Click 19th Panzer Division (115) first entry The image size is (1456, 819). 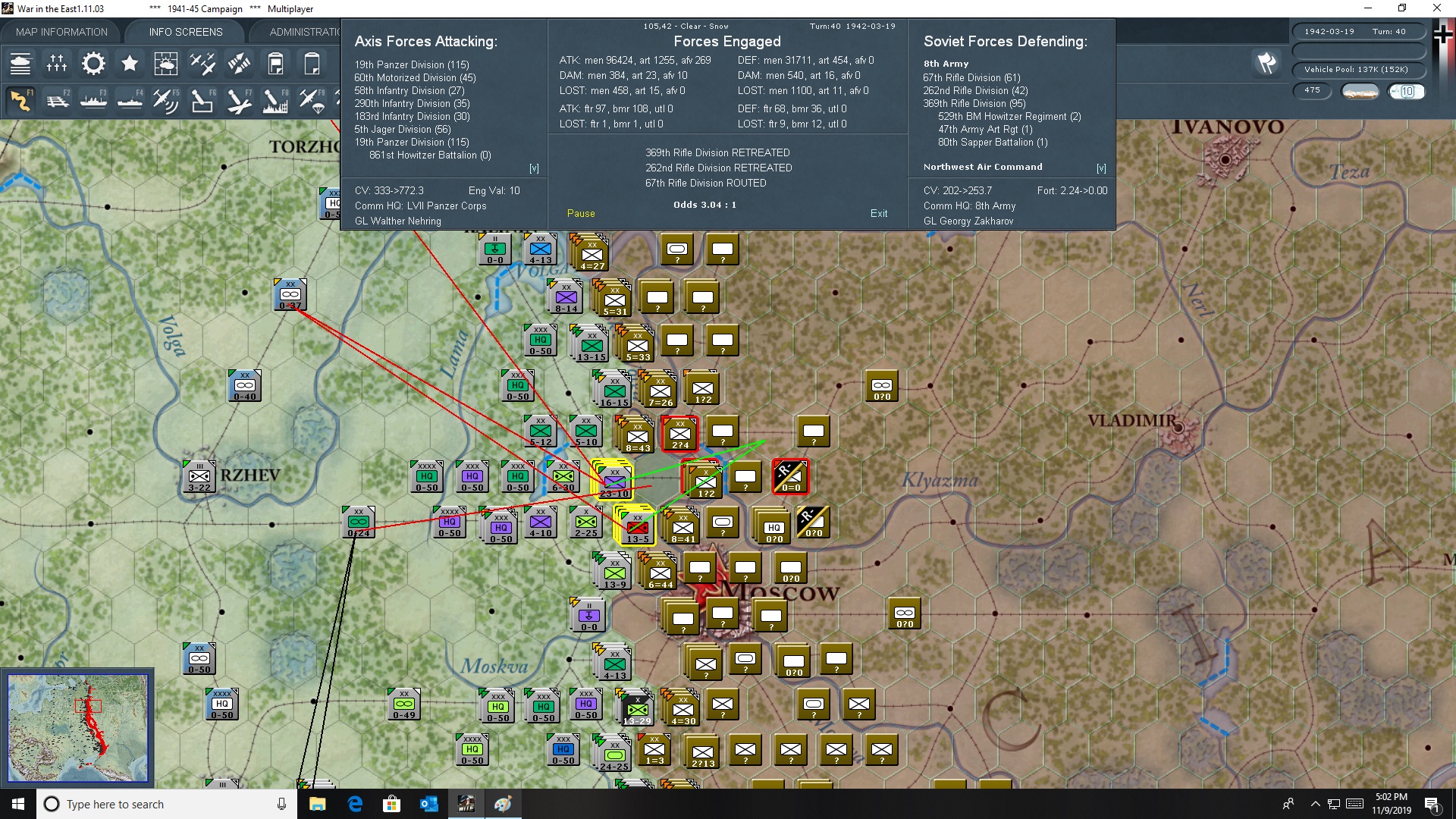coord(412,64)
